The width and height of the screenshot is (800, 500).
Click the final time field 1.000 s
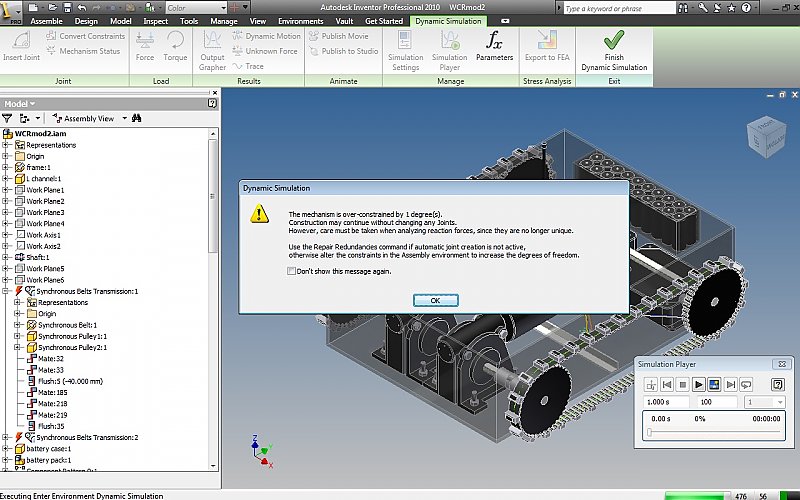[666, 402]
